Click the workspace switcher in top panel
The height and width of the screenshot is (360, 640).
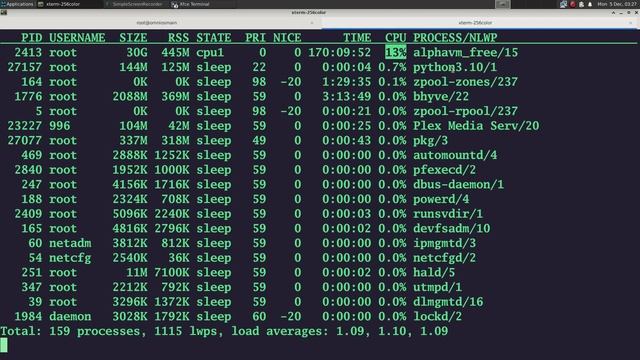click(x=502, y=4)
